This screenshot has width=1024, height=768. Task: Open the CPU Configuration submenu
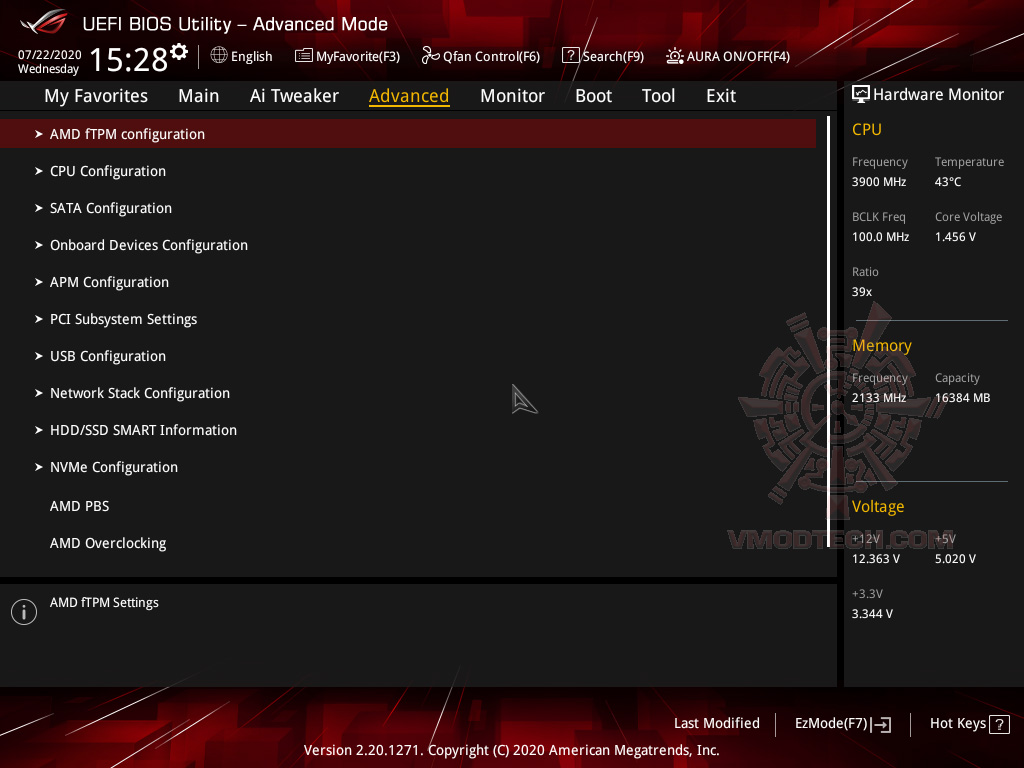coord(107,171)
